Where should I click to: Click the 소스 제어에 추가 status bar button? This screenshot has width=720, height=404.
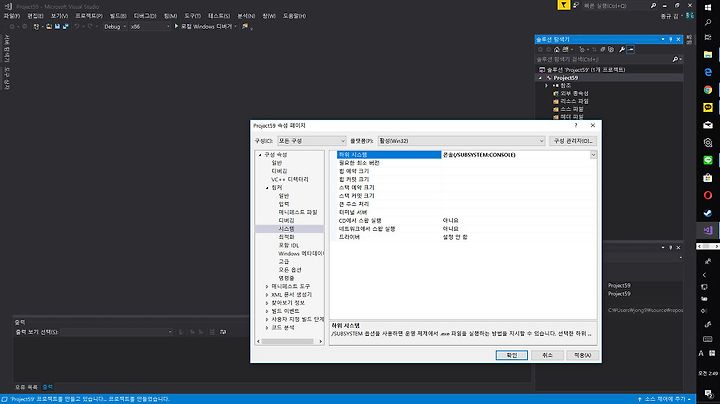[x=664, y=399]
